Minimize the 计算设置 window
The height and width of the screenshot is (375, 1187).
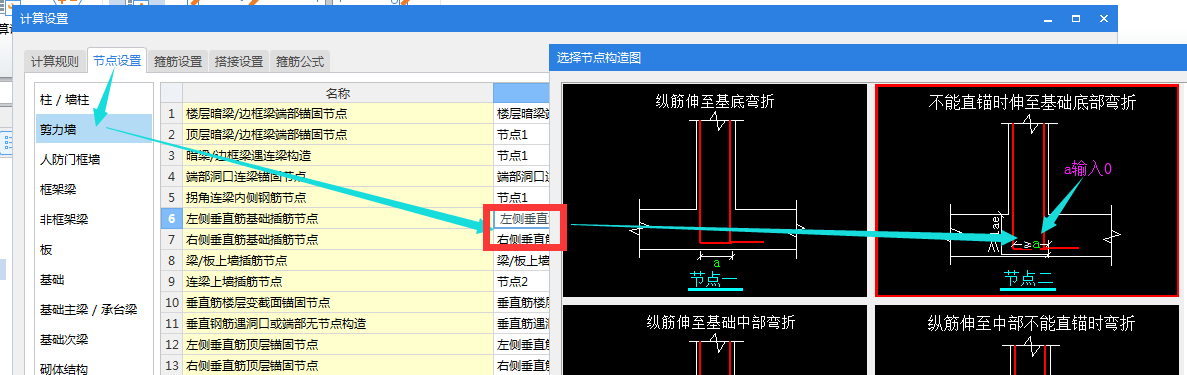(1048, 18)
